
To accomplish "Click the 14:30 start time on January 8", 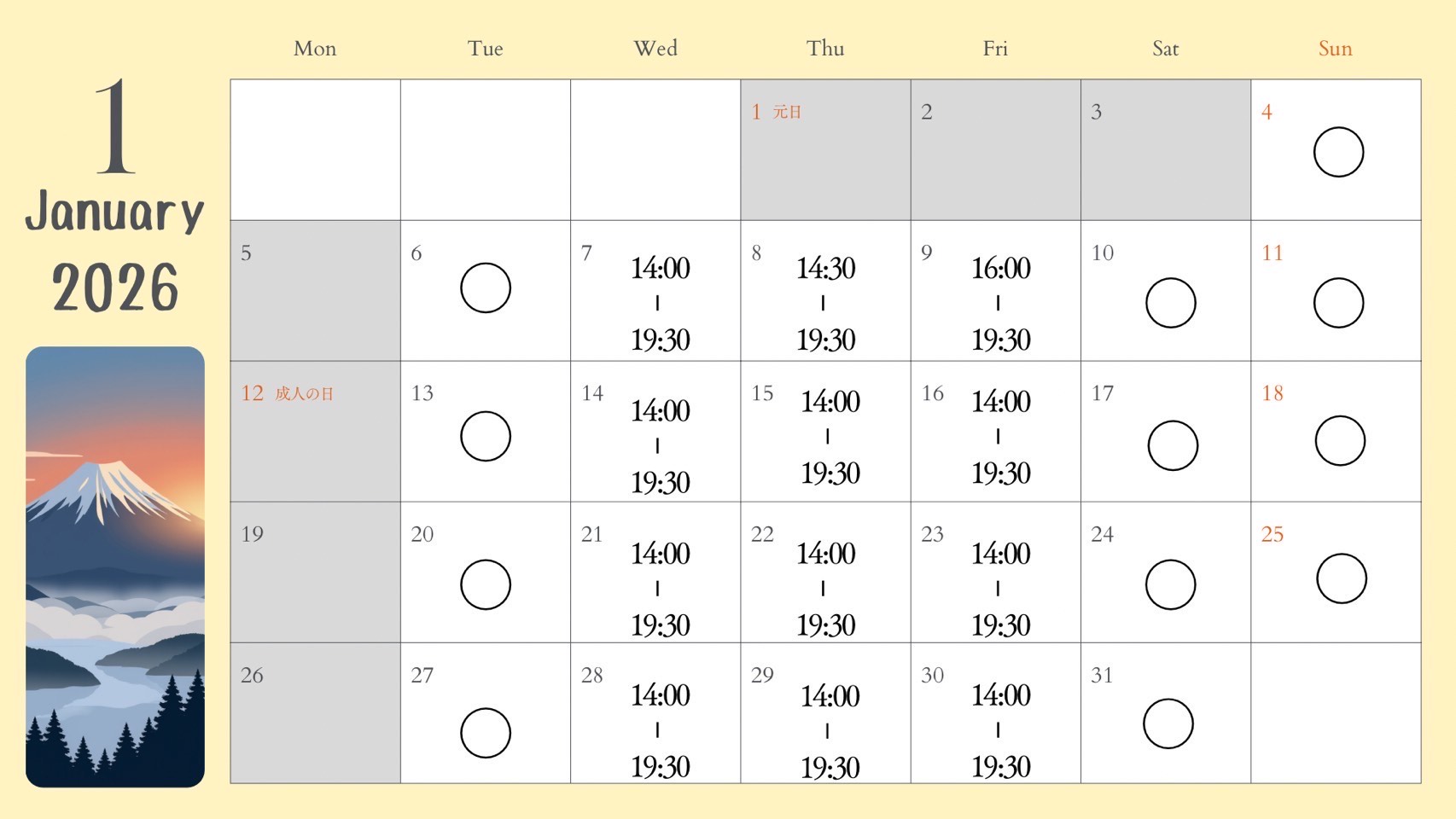I will pyautogui.click(x=825, y=269).
